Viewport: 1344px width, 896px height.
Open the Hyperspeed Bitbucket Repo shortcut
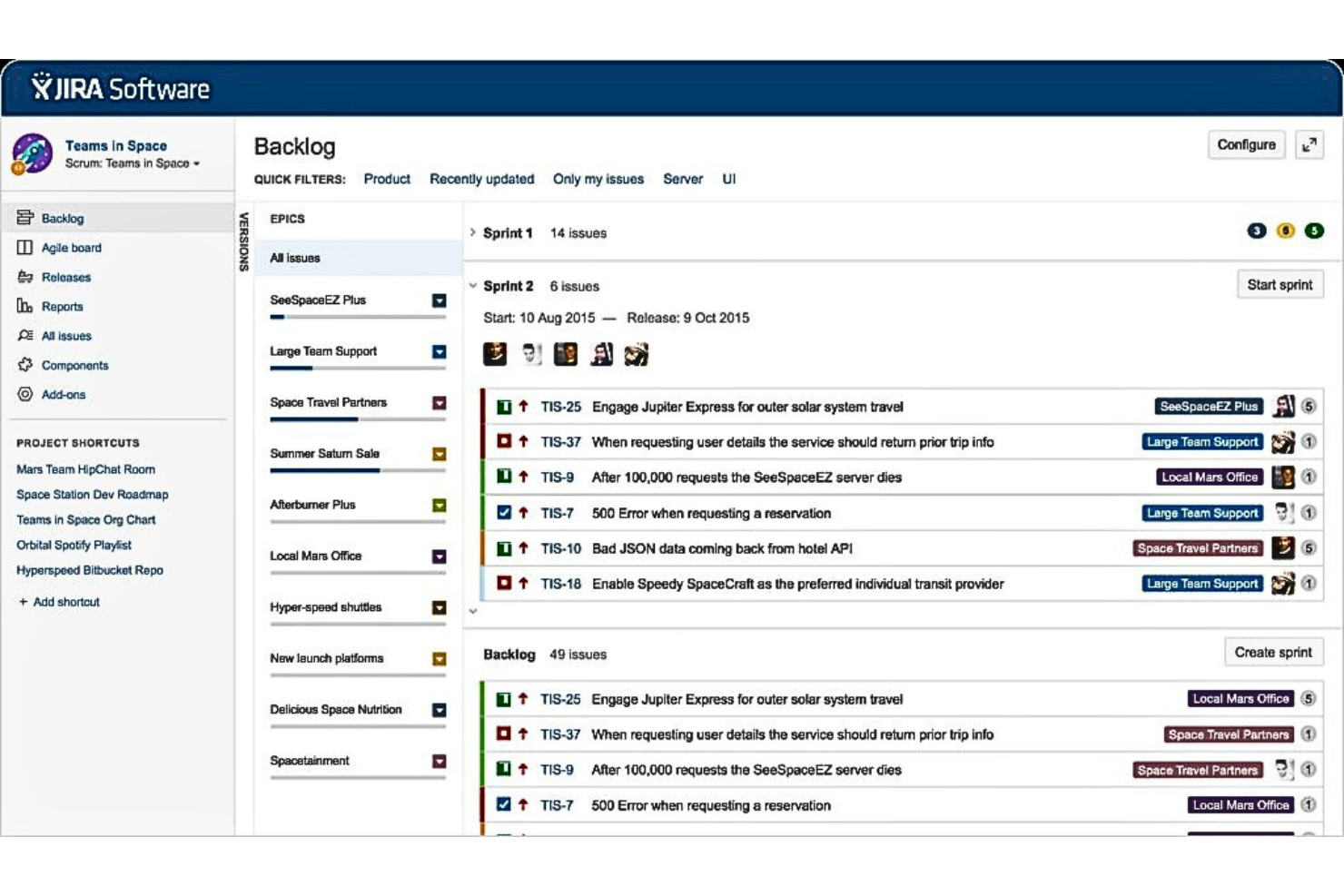coord(90,570)
